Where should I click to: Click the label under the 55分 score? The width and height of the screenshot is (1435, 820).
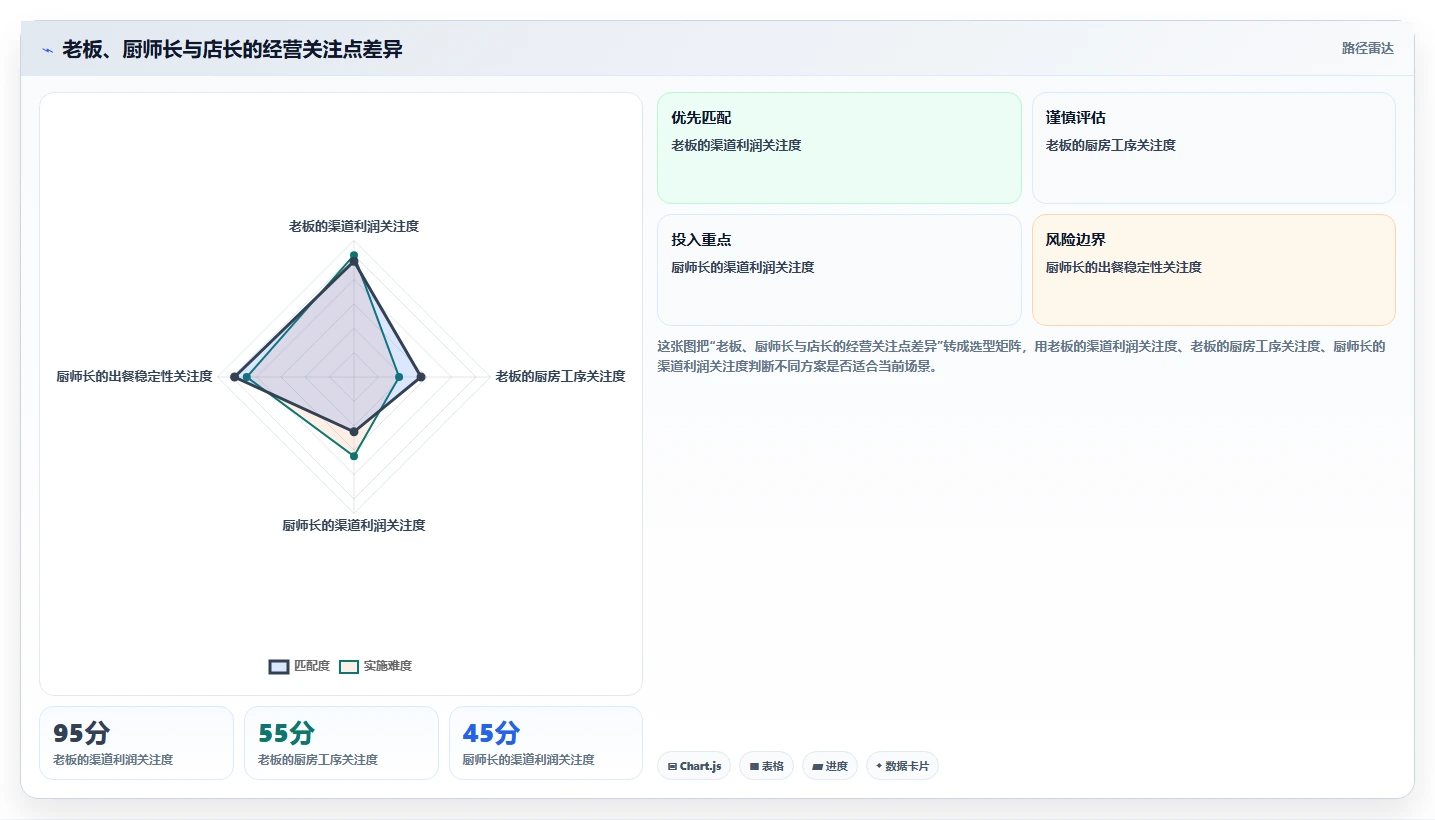coord(318,760)
